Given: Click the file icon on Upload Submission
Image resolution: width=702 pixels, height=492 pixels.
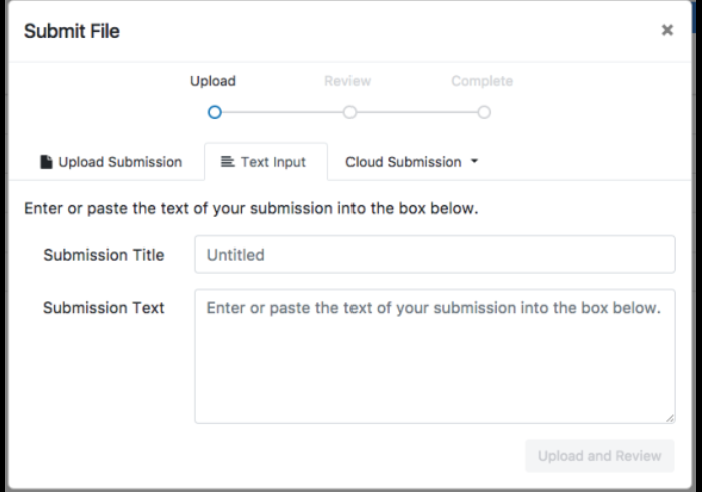Looking at the screenshot, I should (x=46, y=162).
